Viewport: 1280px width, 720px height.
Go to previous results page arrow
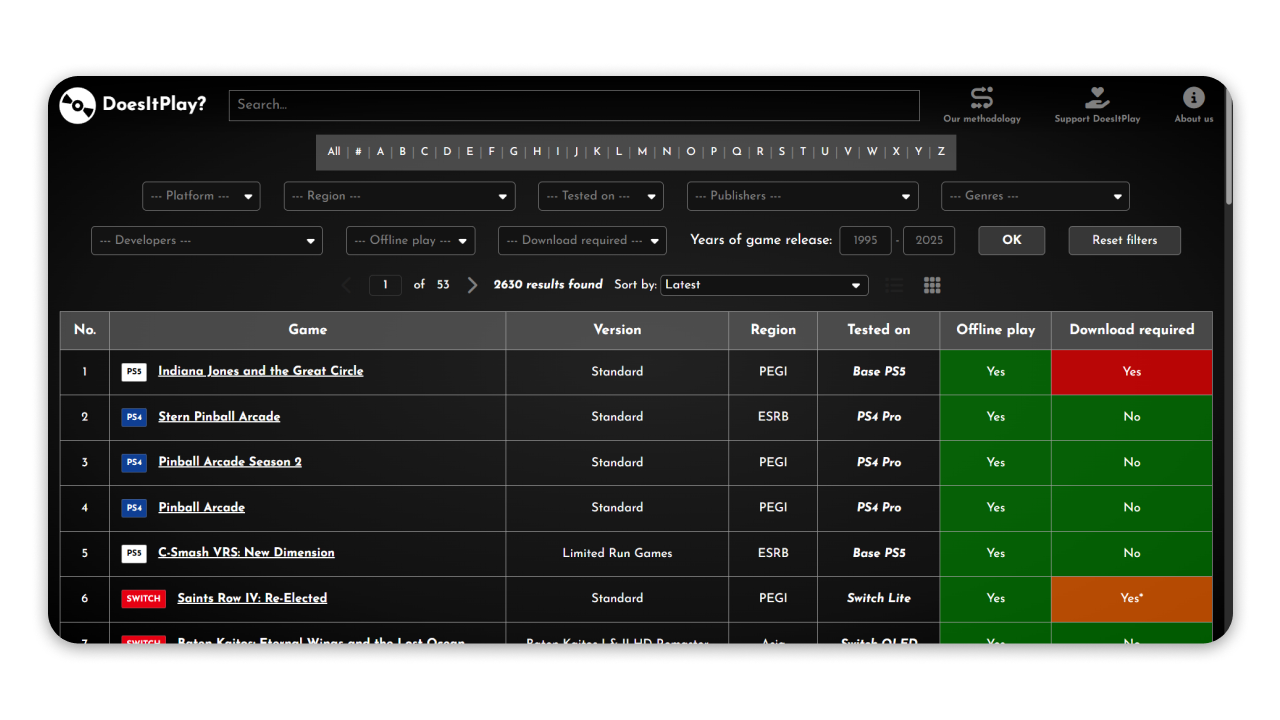coord(347,285)
